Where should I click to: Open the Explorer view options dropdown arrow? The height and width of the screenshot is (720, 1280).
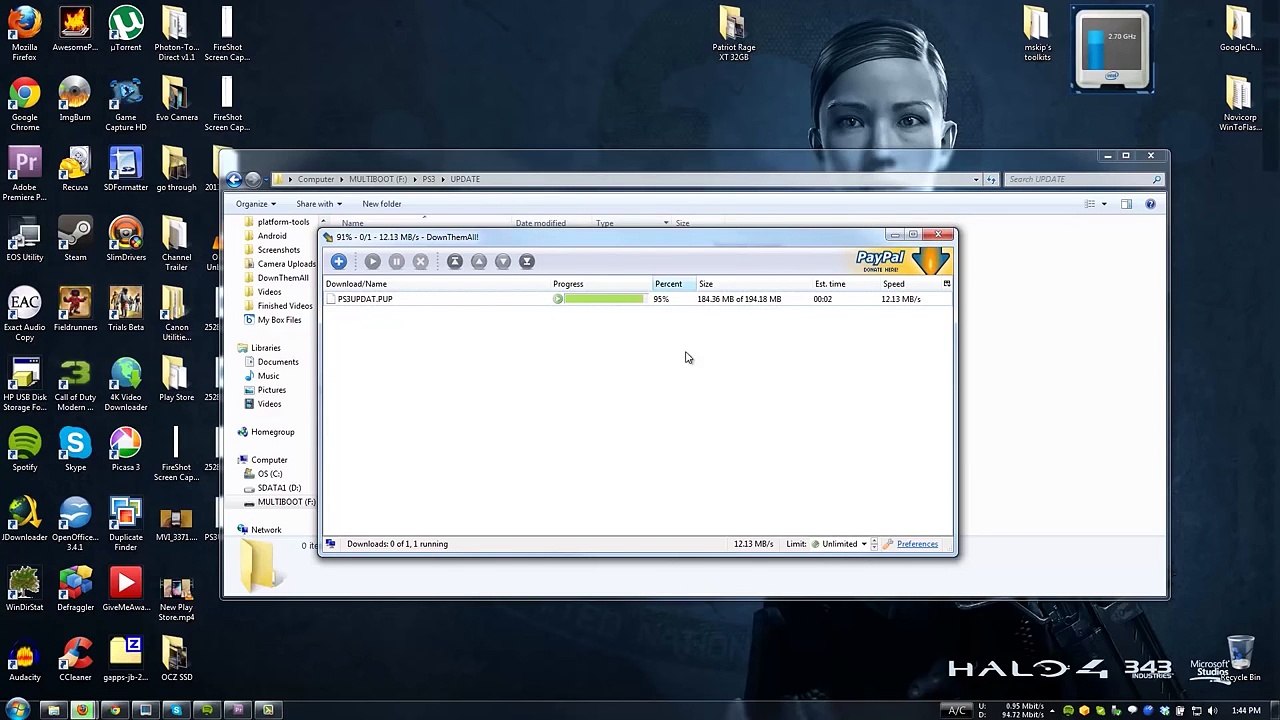pos(1104,204)
